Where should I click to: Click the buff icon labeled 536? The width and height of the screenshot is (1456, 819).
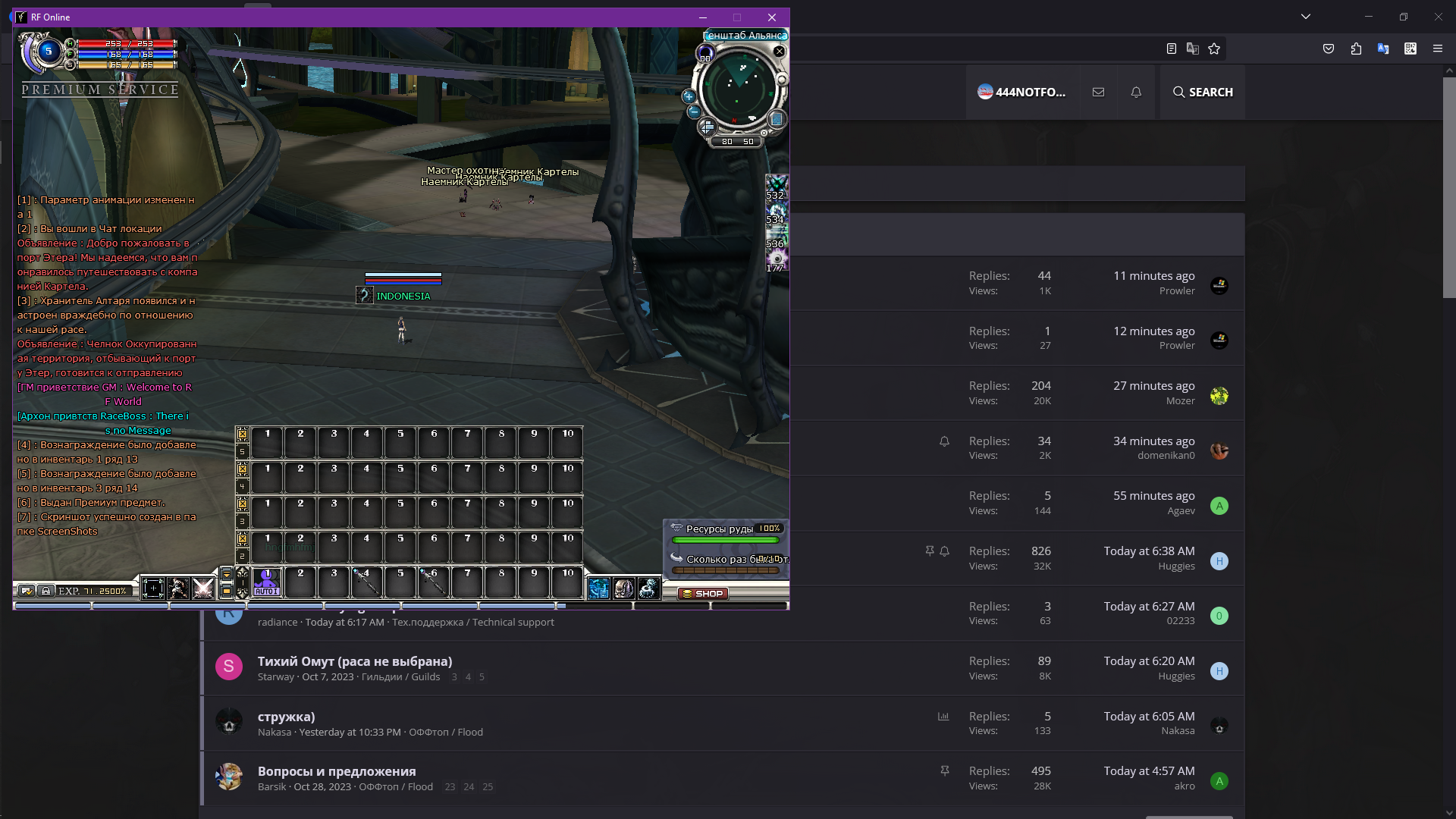[x=777, y=235]
